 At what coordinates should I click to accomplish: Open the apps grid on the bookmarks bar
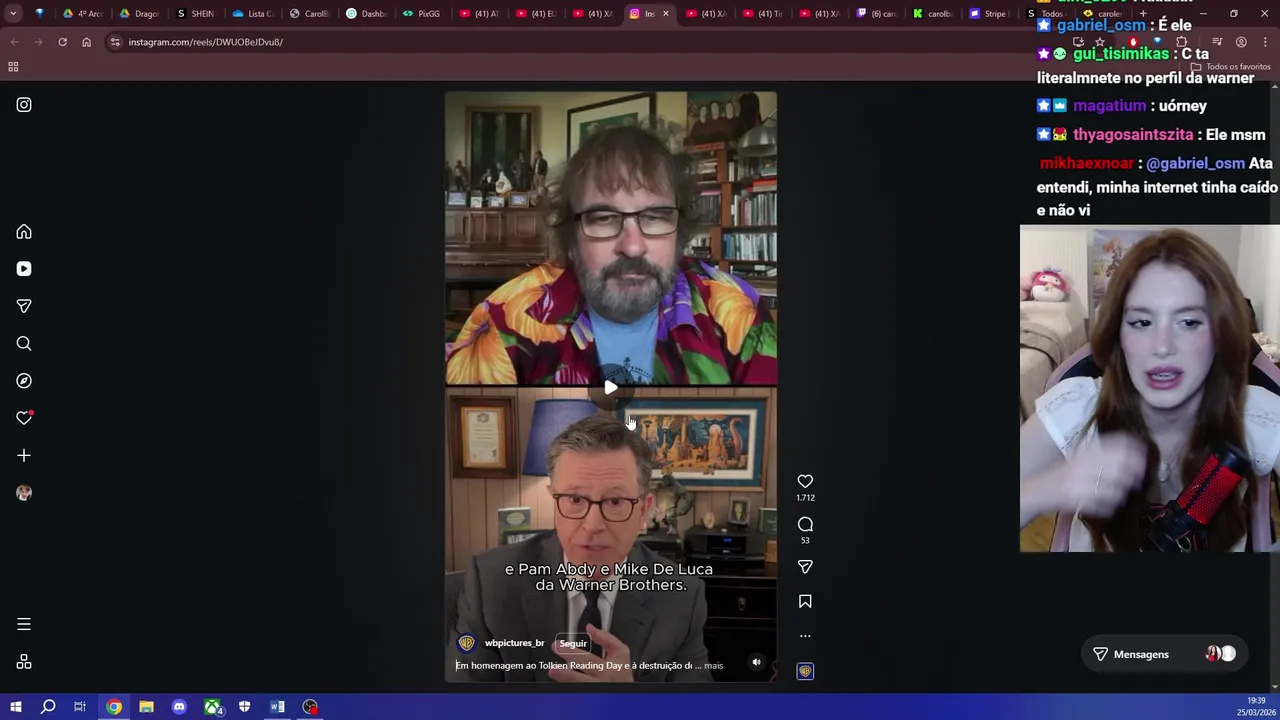click(x=13, y=67)
